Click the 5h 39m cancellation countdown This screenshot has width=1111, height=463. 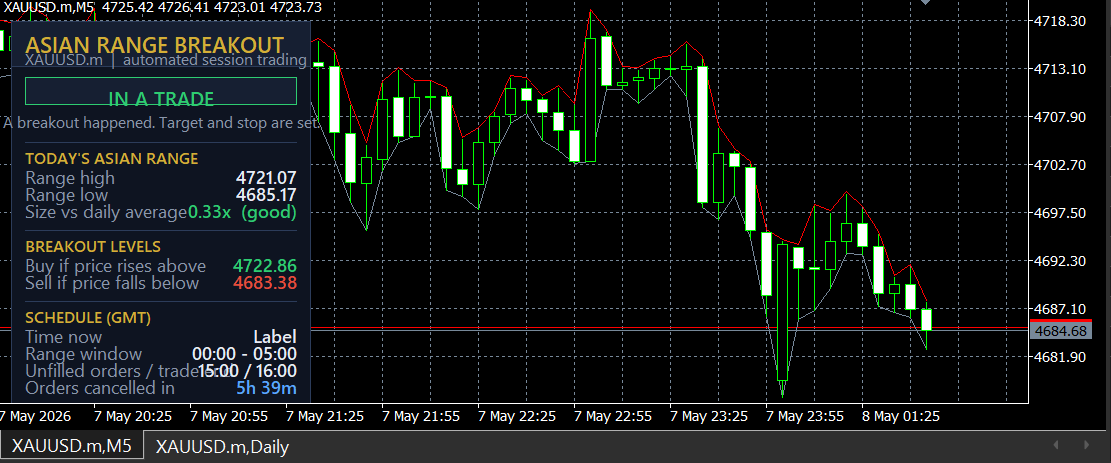point(266,388)
